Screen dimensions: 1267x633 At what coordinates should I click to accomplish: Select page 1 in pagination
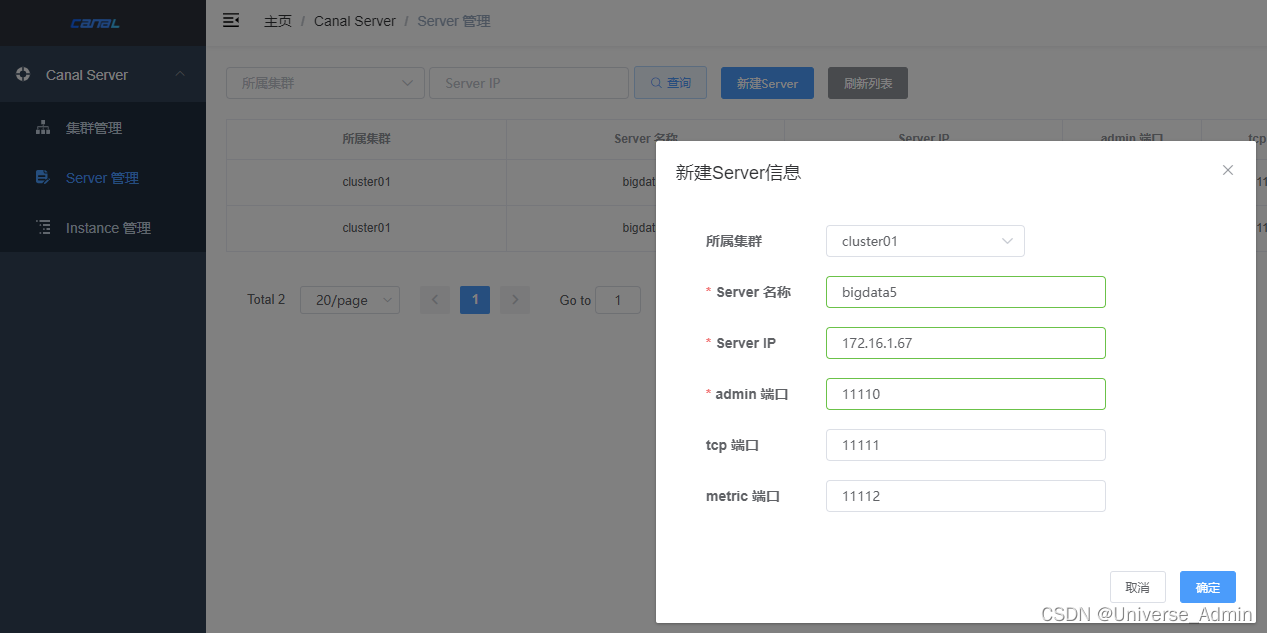click(475, 300)
